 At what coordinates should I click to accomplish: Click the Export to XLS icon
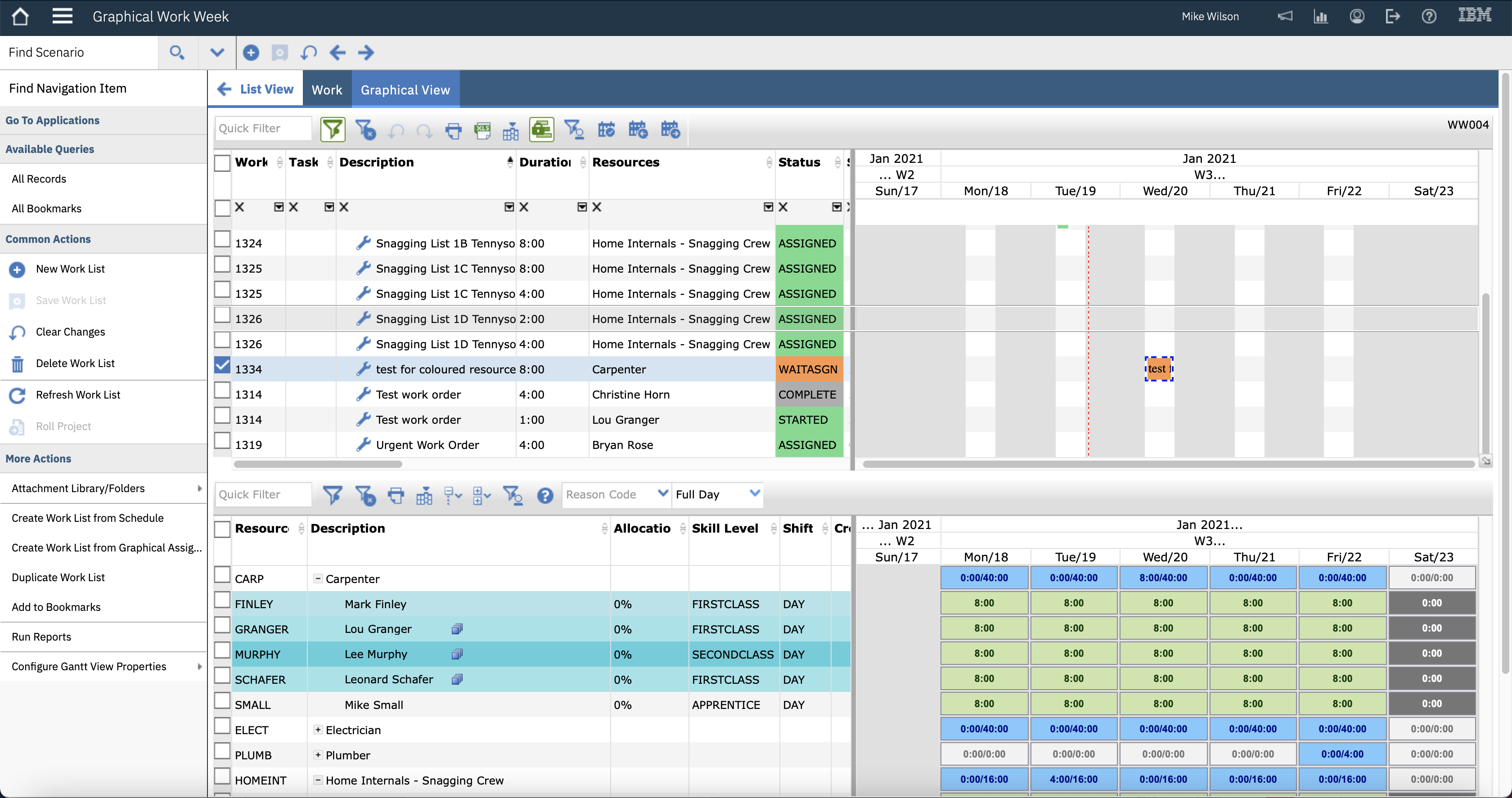482,130
